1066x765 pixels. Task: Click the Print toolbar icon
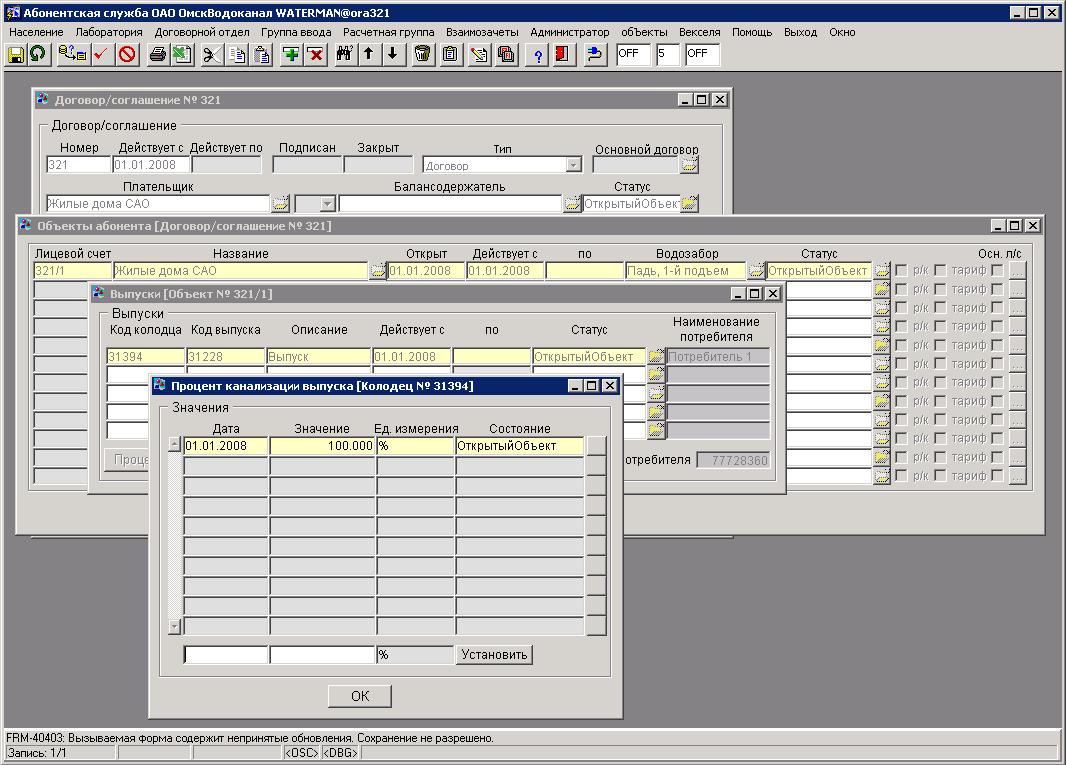pyautogui.click(x=157, y=55)
